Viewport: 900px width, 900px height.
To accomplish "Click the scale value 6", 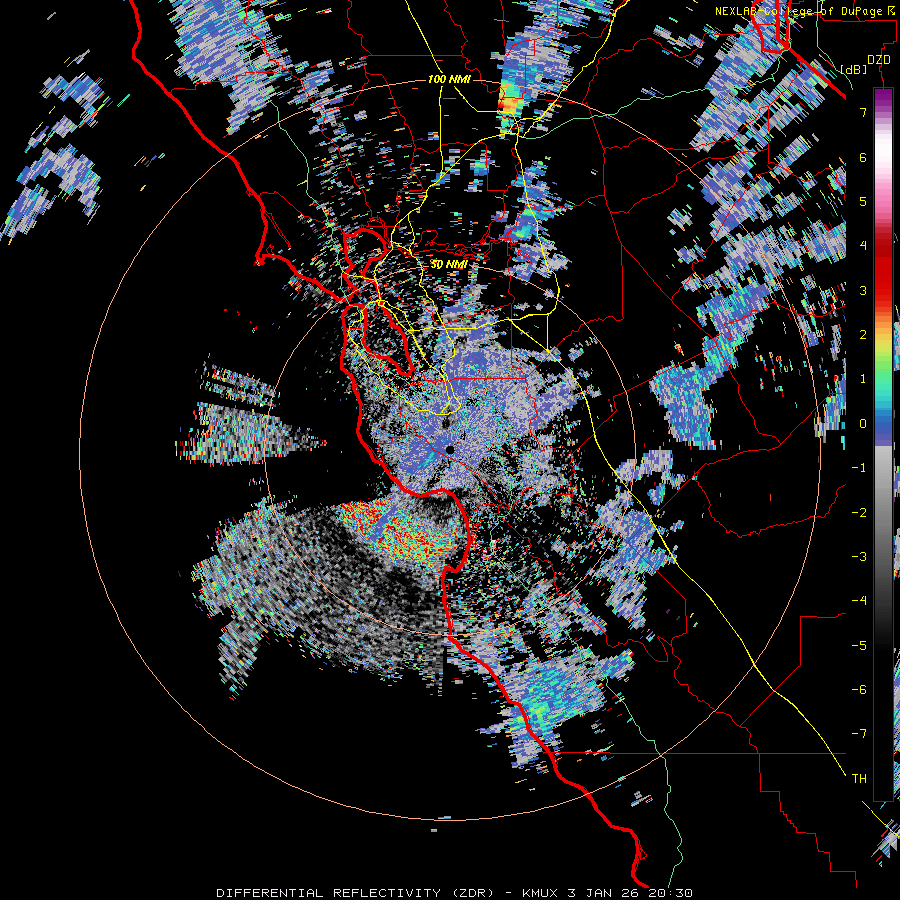I will pyautogui.click(x=863, y=157).
